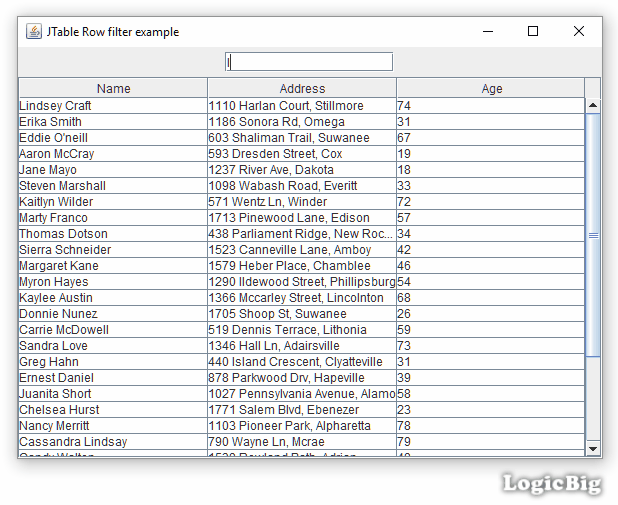
Task: Click the scrollbar up arrow
Action: coord(593,105)
